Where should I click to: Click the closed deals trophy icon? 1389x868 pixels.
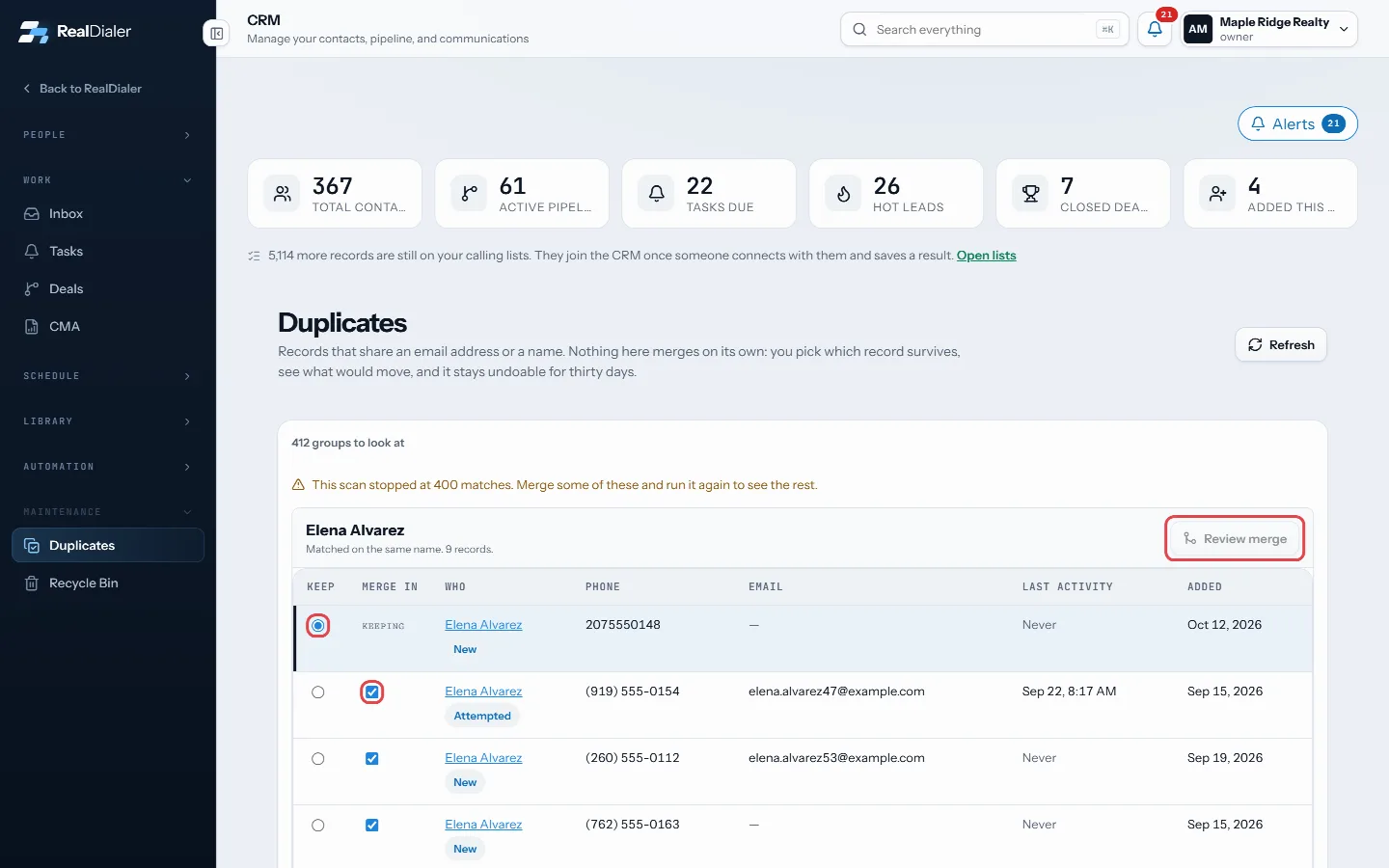1030,194
